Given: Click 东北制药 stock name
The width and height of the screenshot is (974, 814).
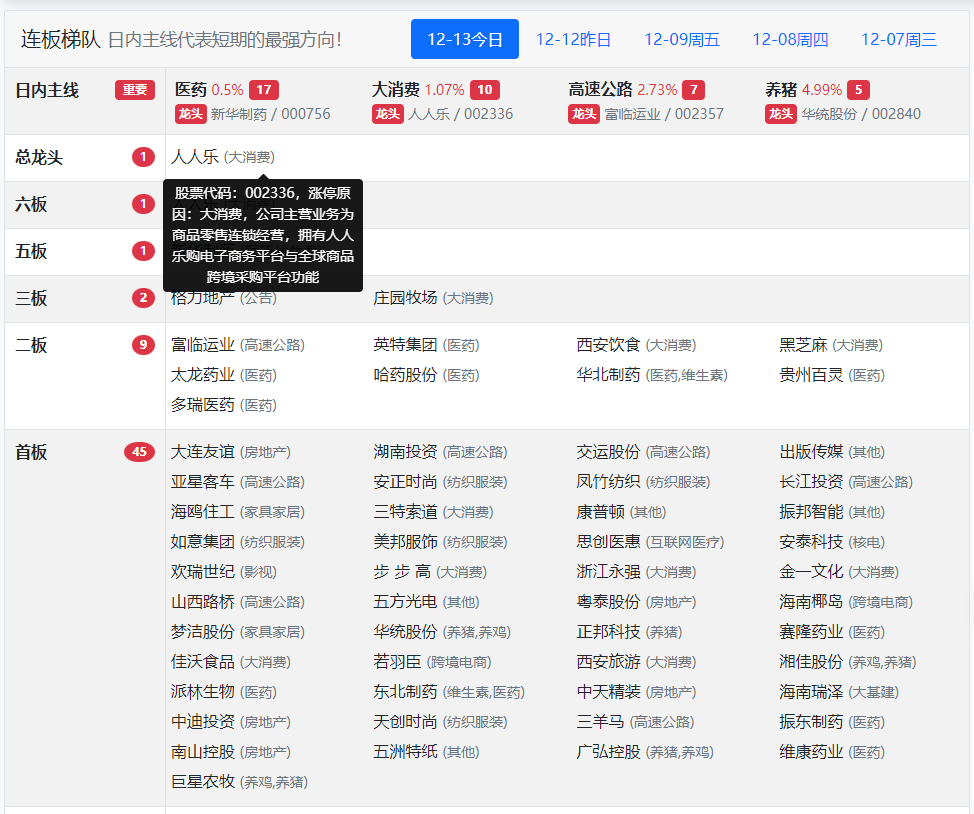Looking at the screenshot, I should 405,692.
